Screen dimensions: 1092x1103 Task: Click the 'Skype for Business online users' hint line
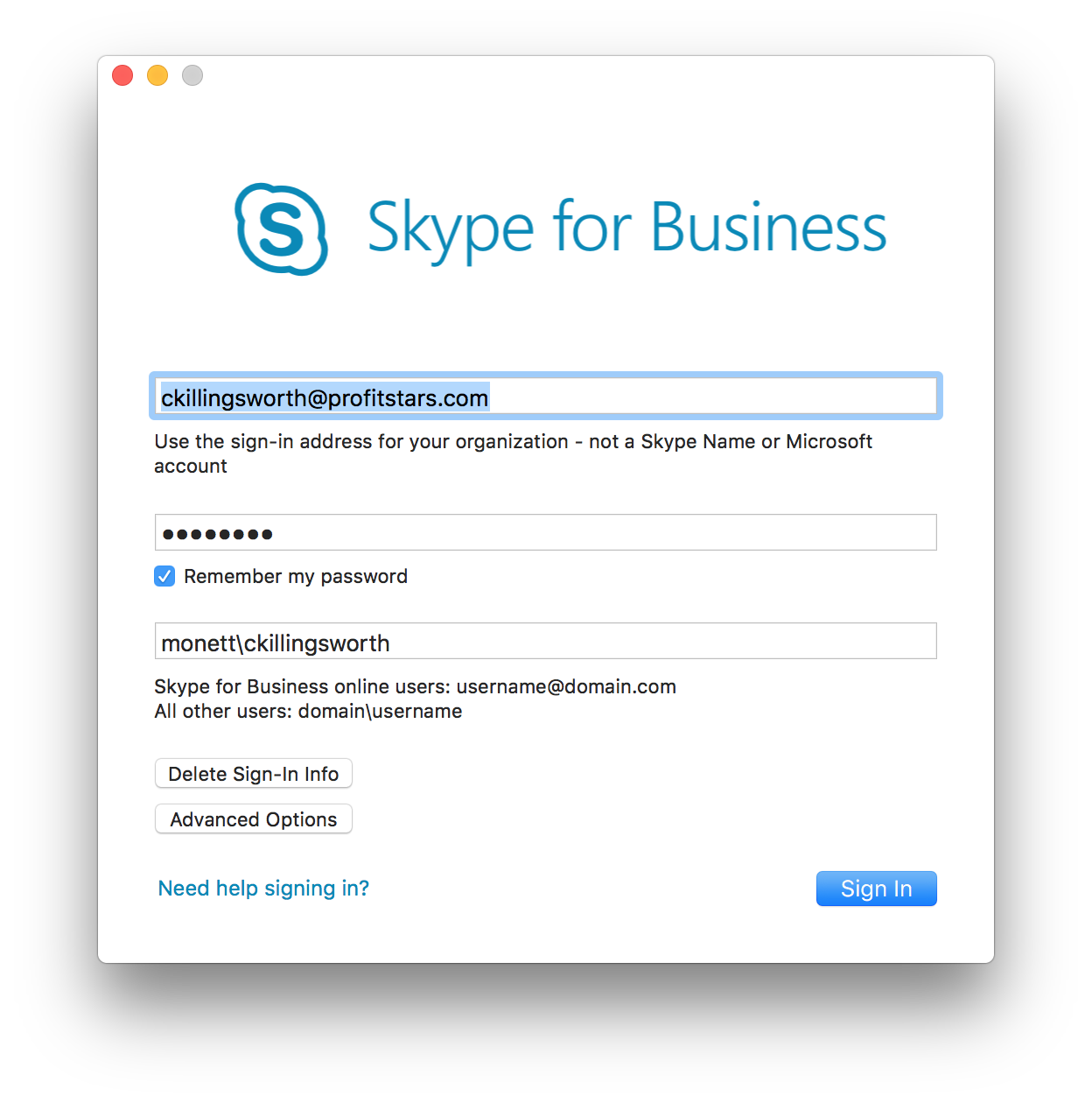point(415,686)
